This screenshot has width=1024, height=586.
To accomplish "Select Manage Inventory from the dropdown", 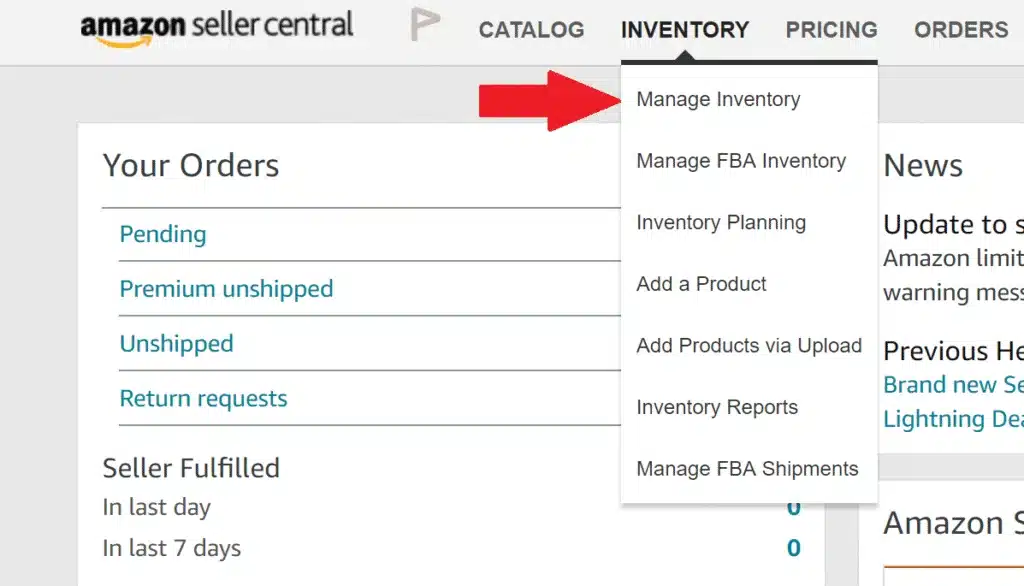I will tap(718, 99).
